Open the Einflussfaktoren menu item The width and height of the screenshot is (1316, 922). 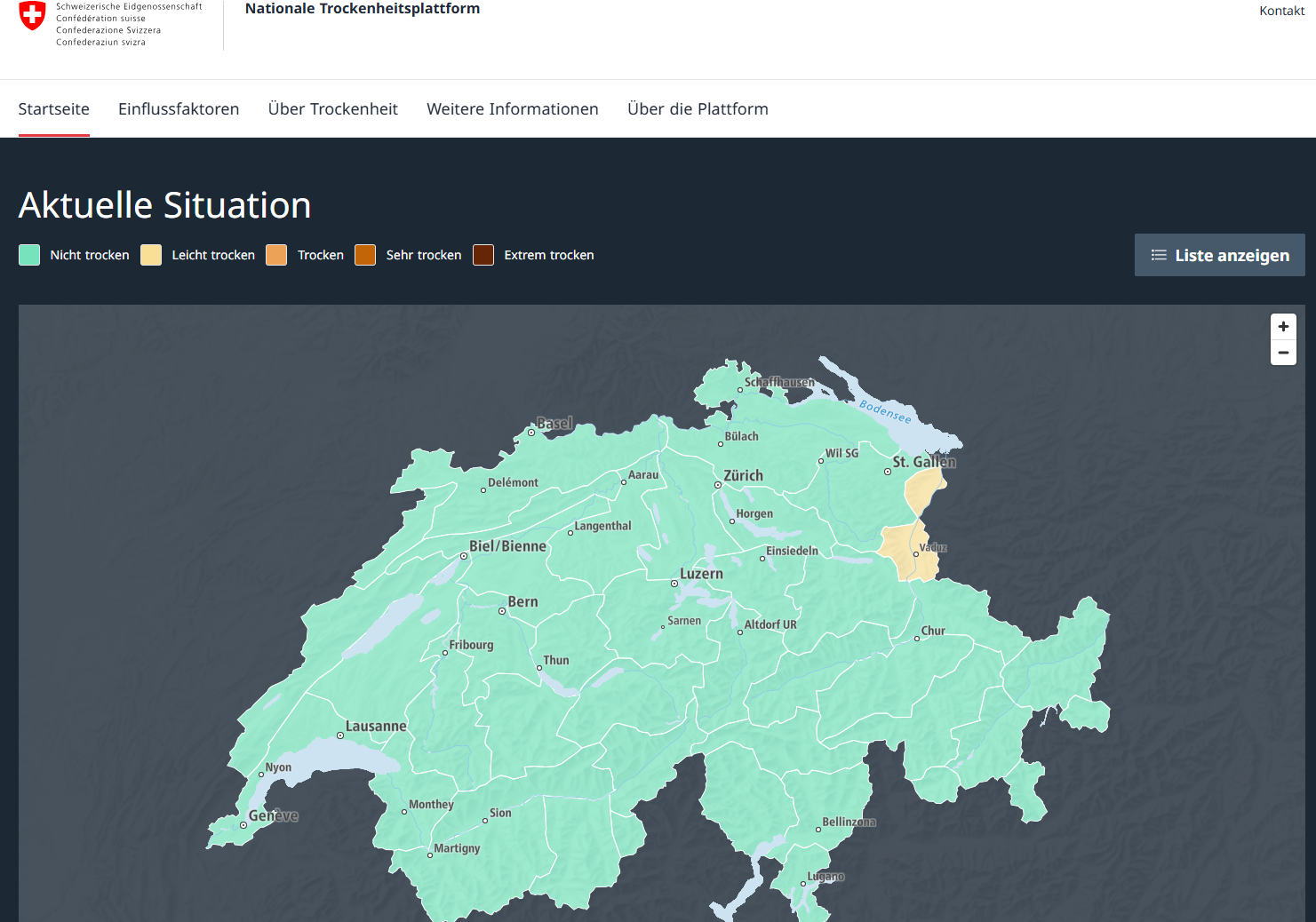click(179, 109)
